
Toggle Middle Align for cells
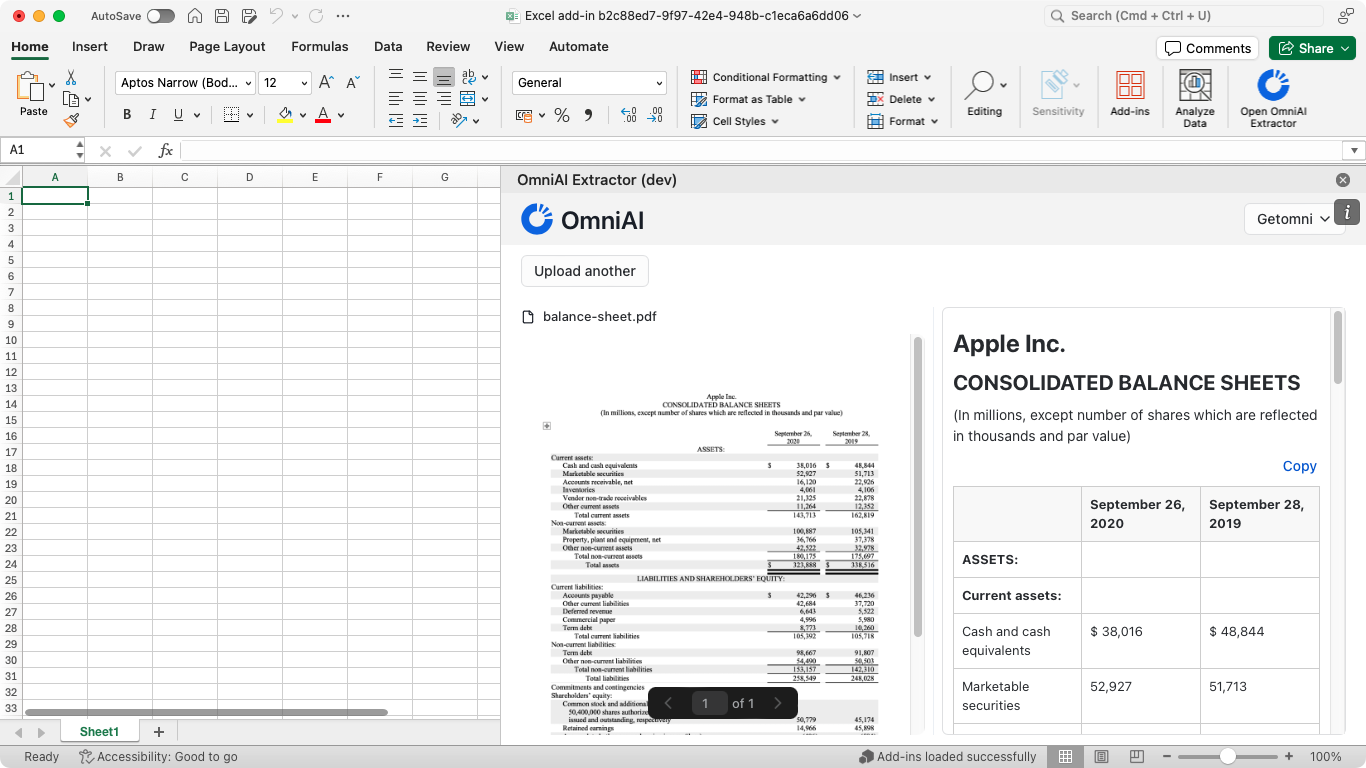point(419,77)
